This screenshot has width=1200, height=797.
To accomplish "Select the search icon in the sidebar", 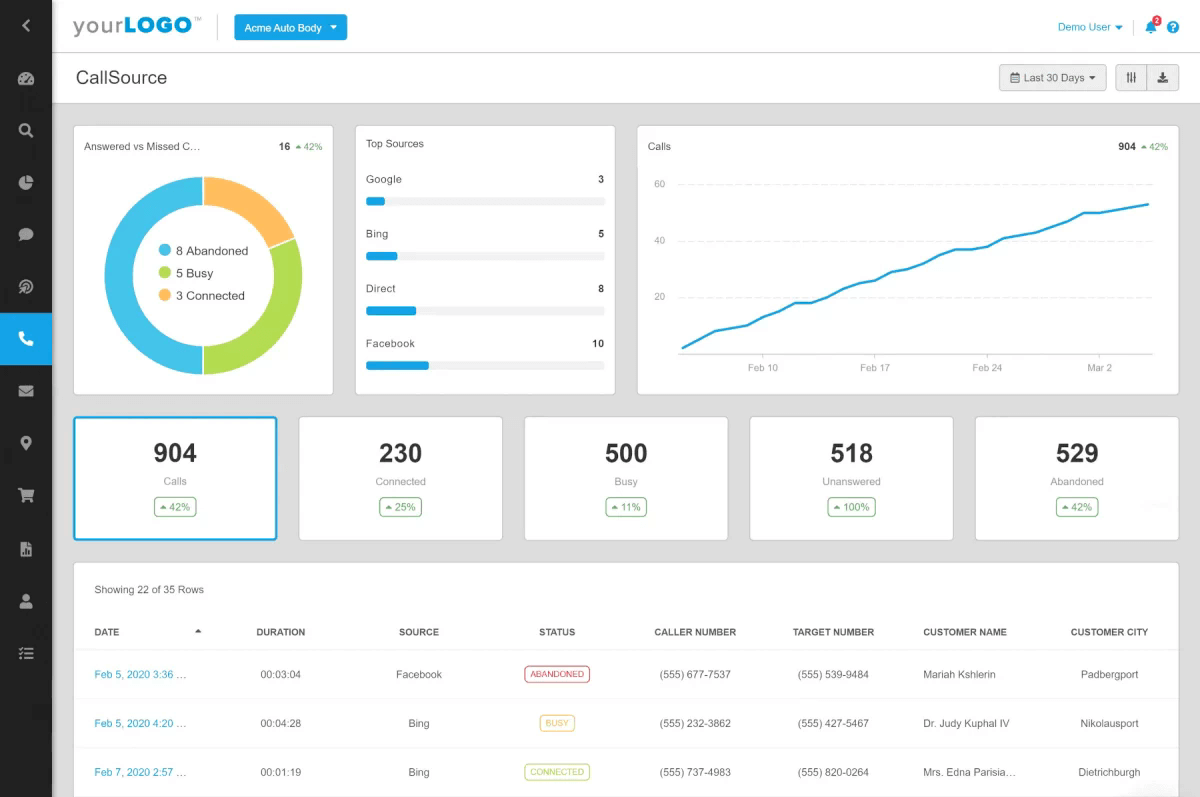I will coord(26,130).
